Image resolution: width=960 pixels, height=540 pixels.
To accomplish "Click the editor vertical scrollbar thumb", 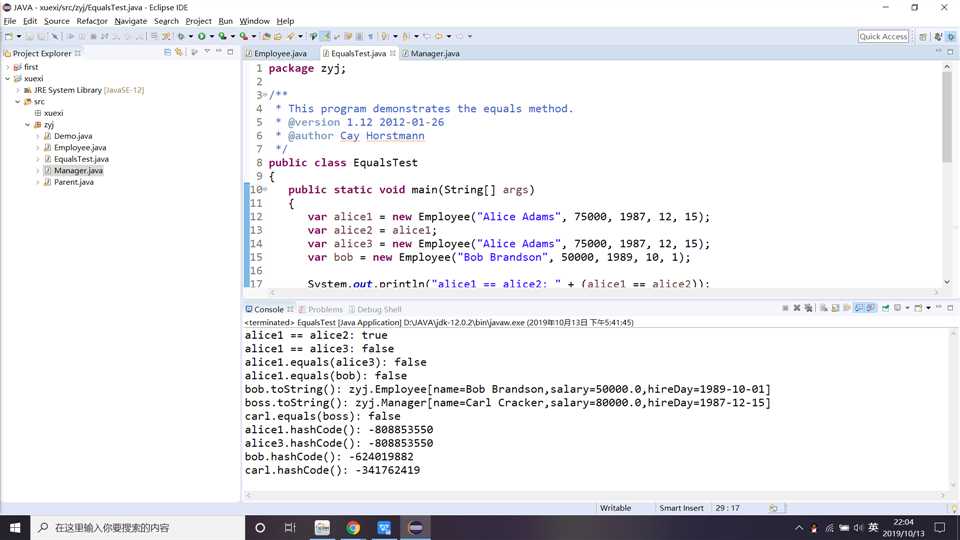I will point(947,116).
